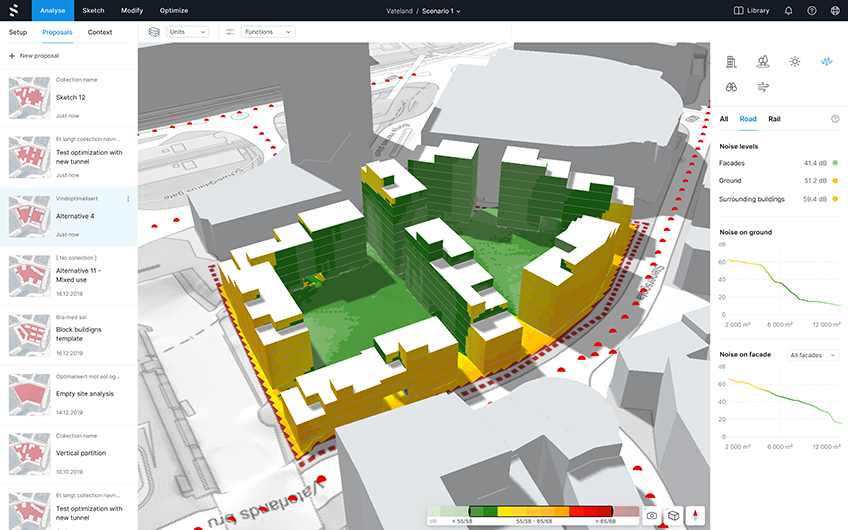Open the Units dropdown
The width and height of the screenshot is (848, 530).
pos(187,32)
